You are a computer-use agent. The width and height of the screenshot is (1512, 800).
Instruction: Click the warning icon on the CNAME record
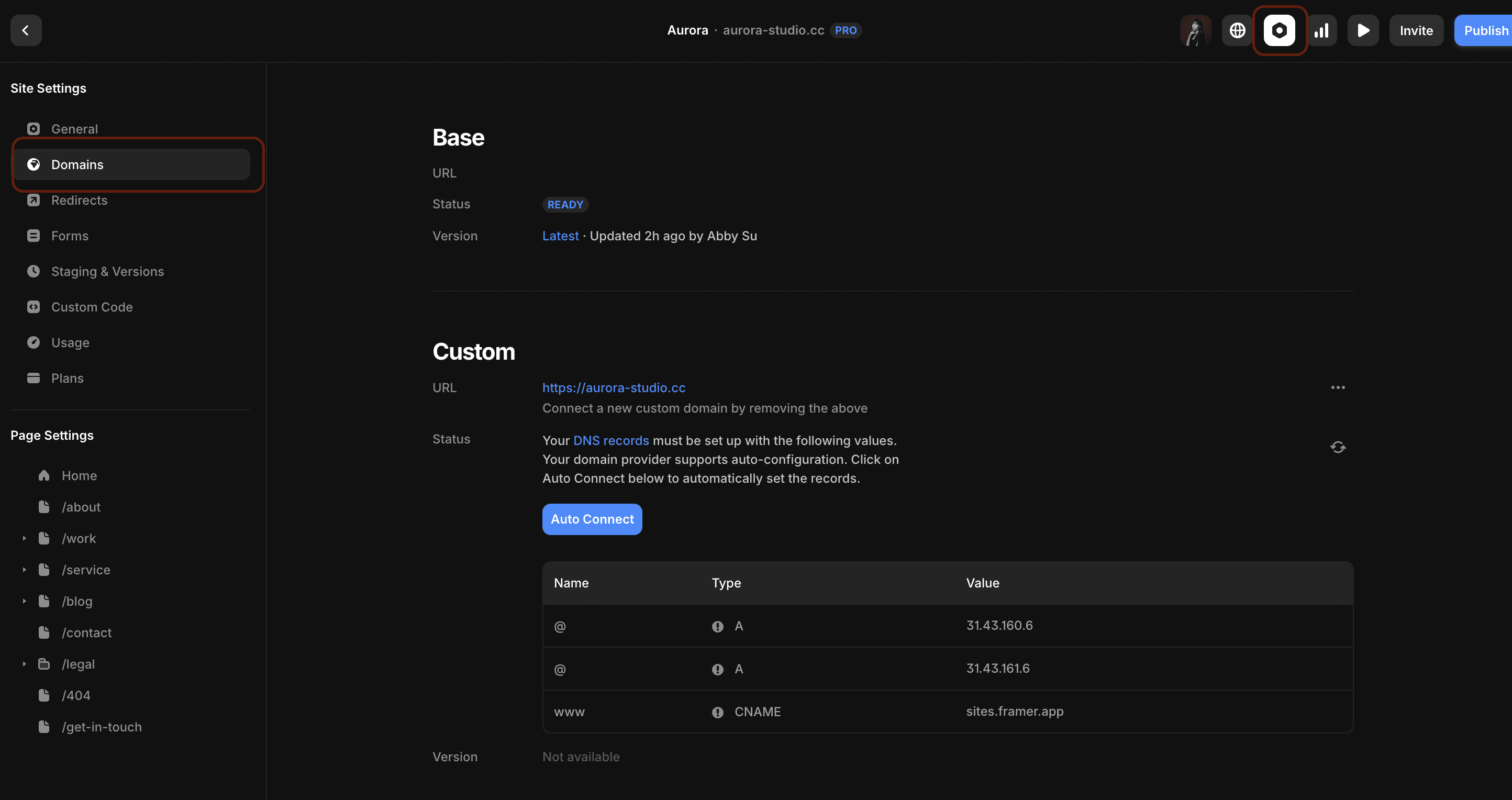pos(717,713)
